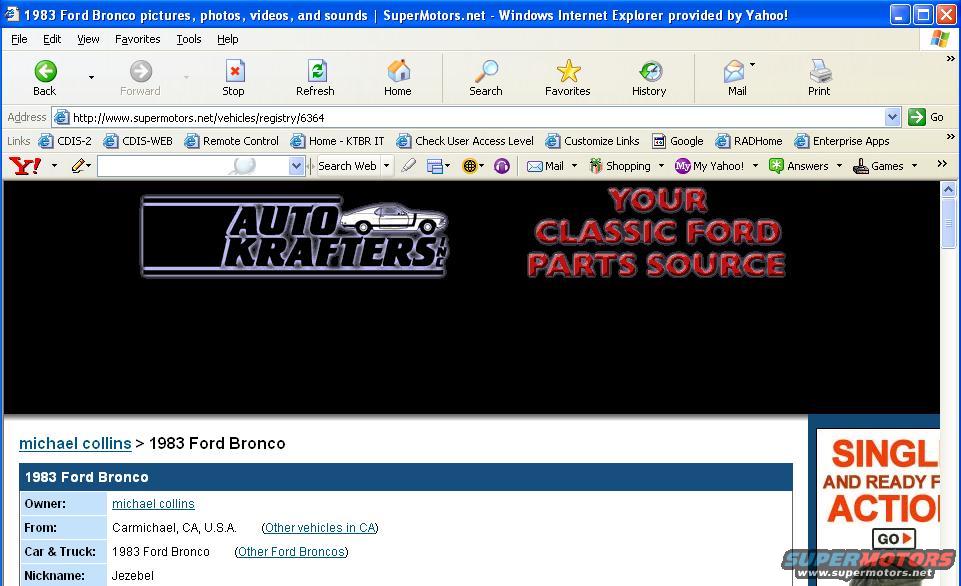Image resolution: width=961 pixels, height=586 pixels.
Task: Refresh the current page
Action: click(316, 78)
